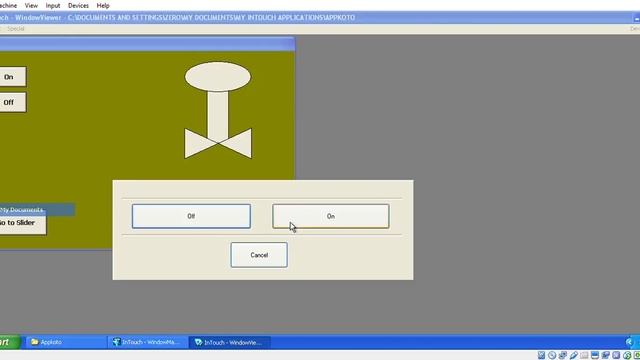Cancel the On/Off popup dialog
The height and width of the screenshot is (360, 640).
click(x=259, y=255)
